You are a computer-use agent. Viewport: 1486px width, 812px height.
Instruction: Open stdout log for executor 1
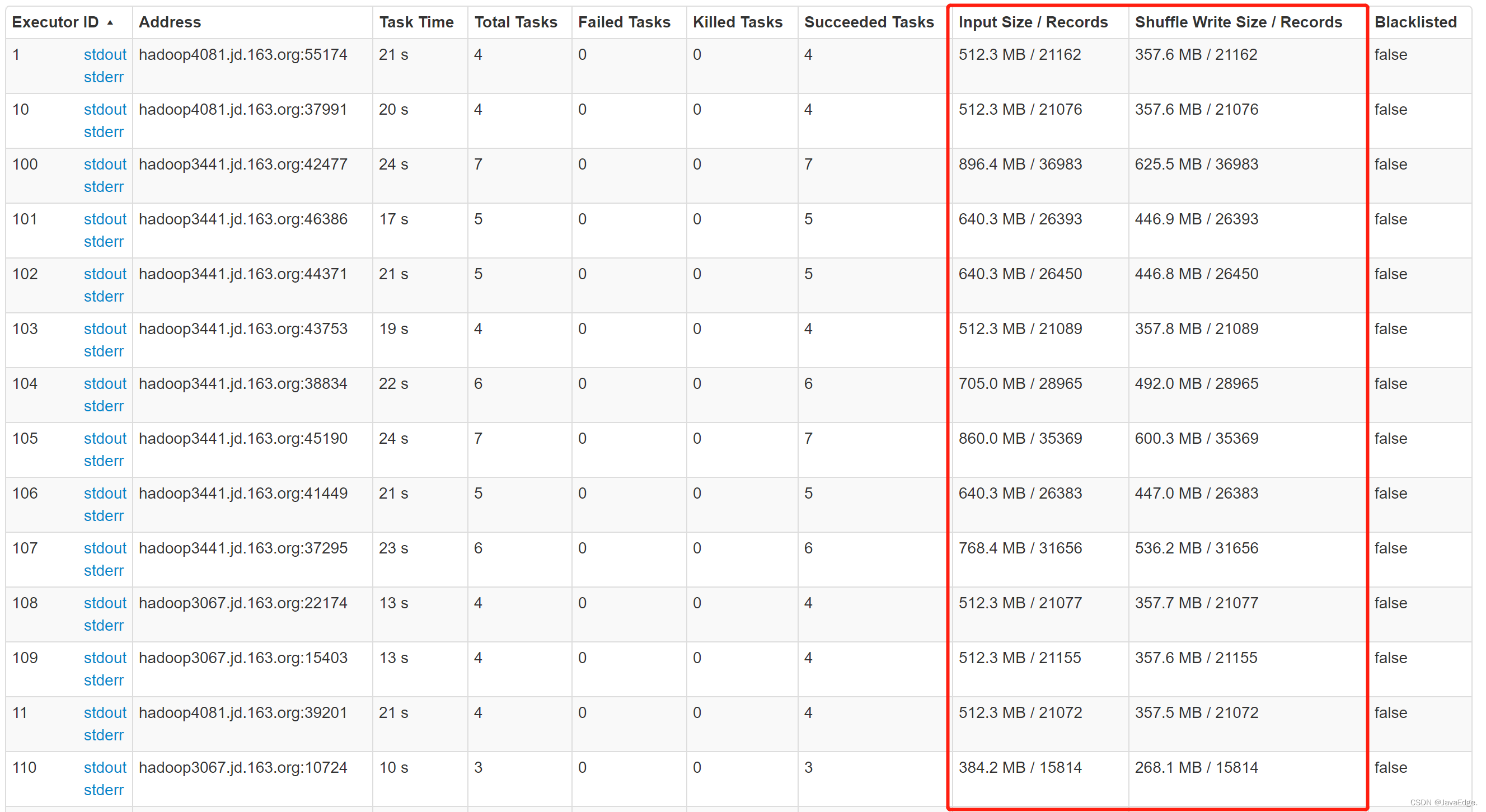point(105,54)
